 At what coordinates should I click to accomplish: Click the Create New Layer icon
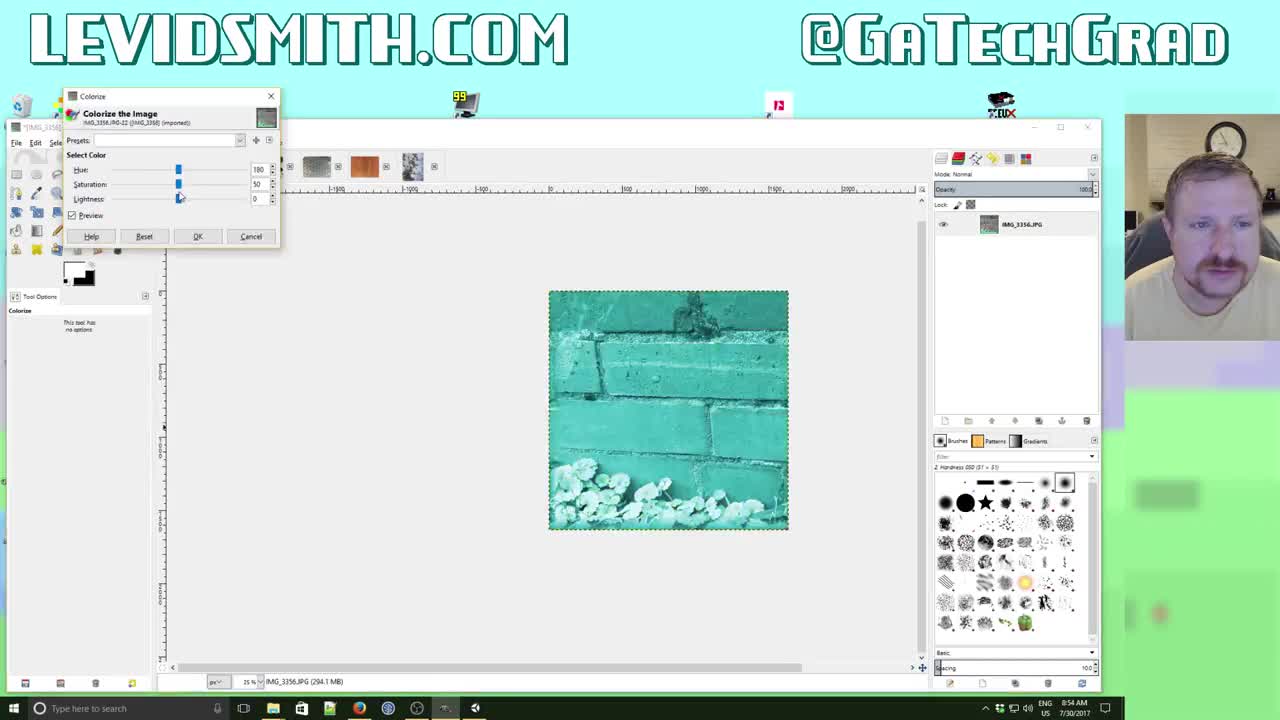pos(945,420)
